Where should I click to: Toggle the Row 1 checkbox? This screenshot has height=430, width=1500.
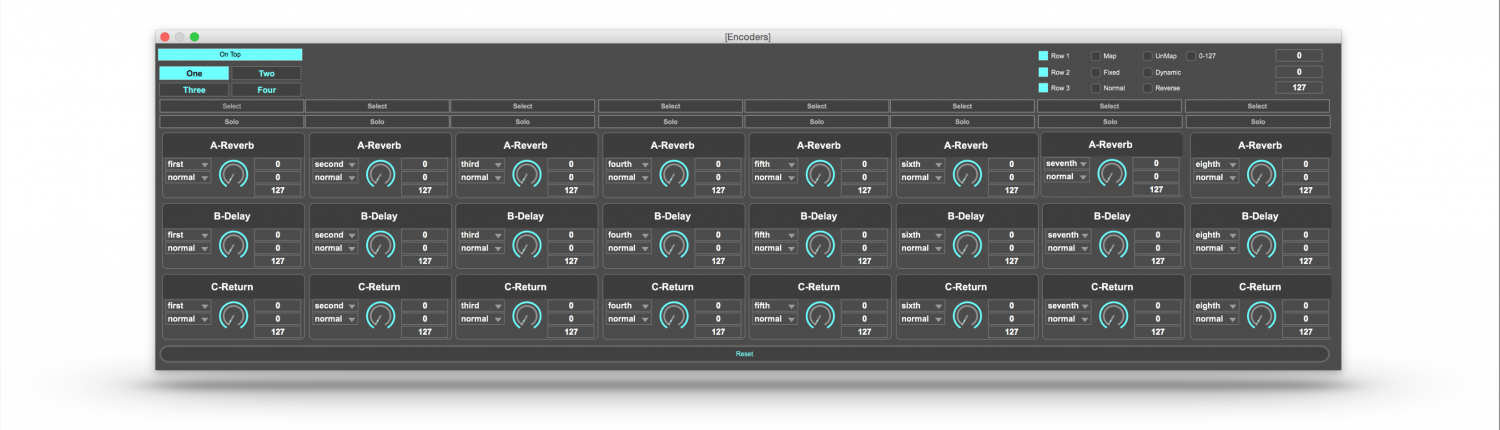coord(1043,56)
